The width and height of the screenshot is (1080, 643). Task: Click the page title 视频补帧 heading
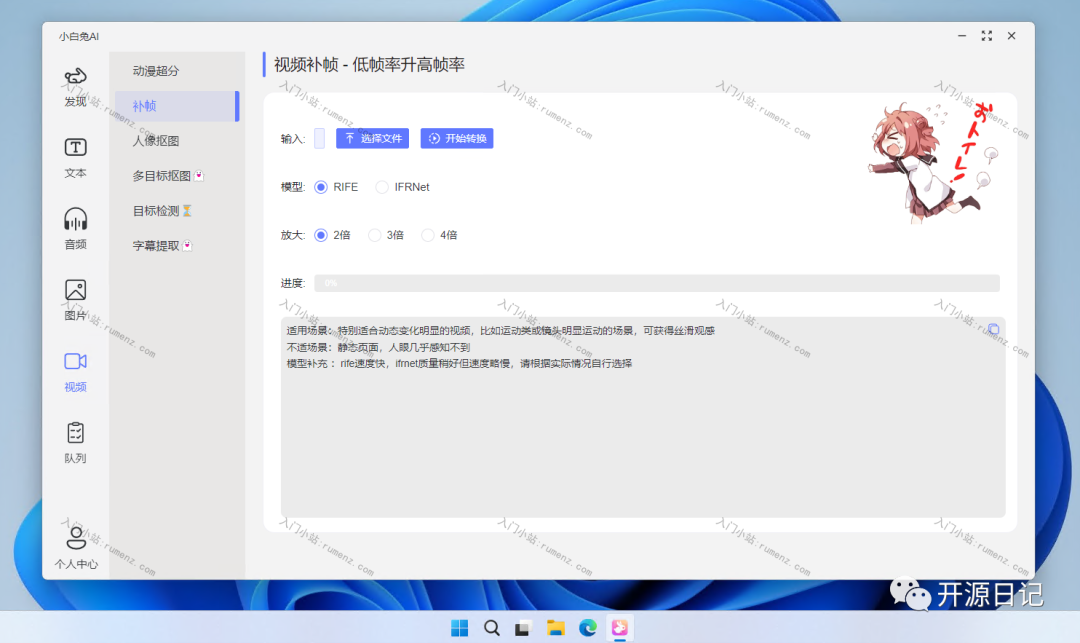(x=369, y=65)
